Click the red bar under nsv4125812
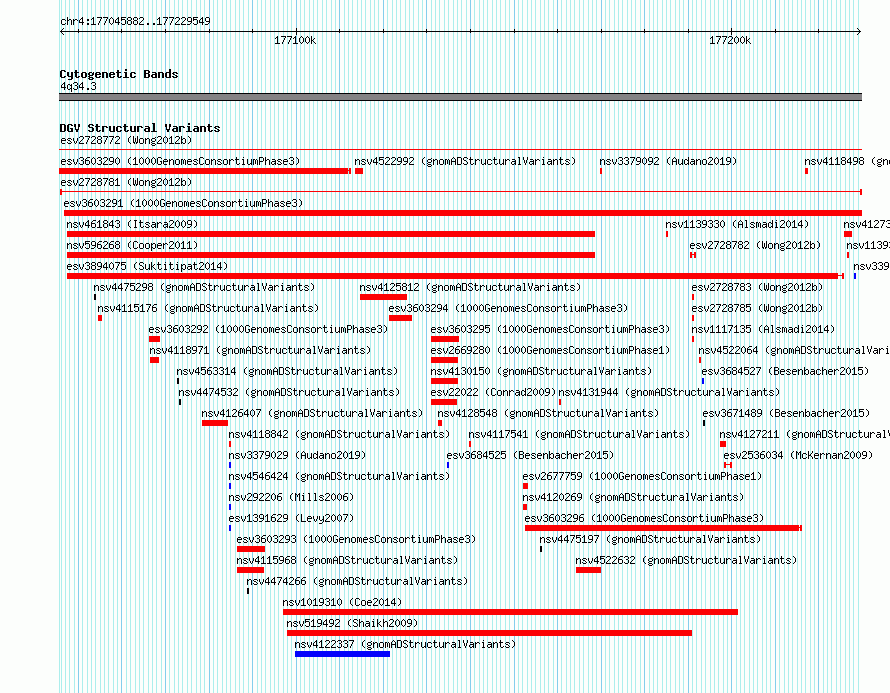Viewport: 890px width, 693px height. pyautogui.click(x=383, y=297)
